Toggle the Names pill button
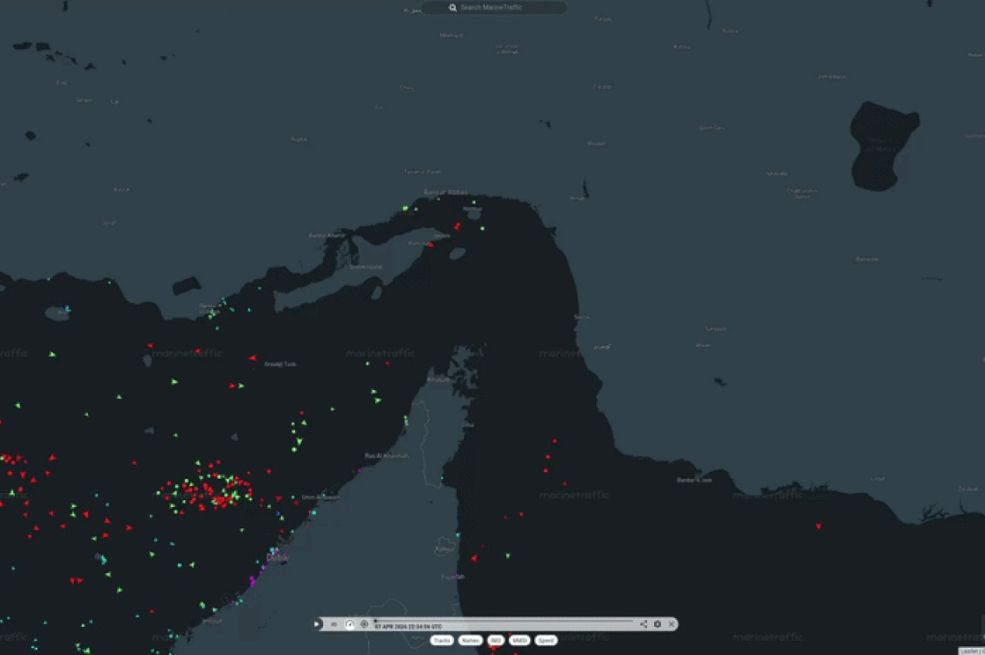985x655 pixels. (x=470, y=640)
